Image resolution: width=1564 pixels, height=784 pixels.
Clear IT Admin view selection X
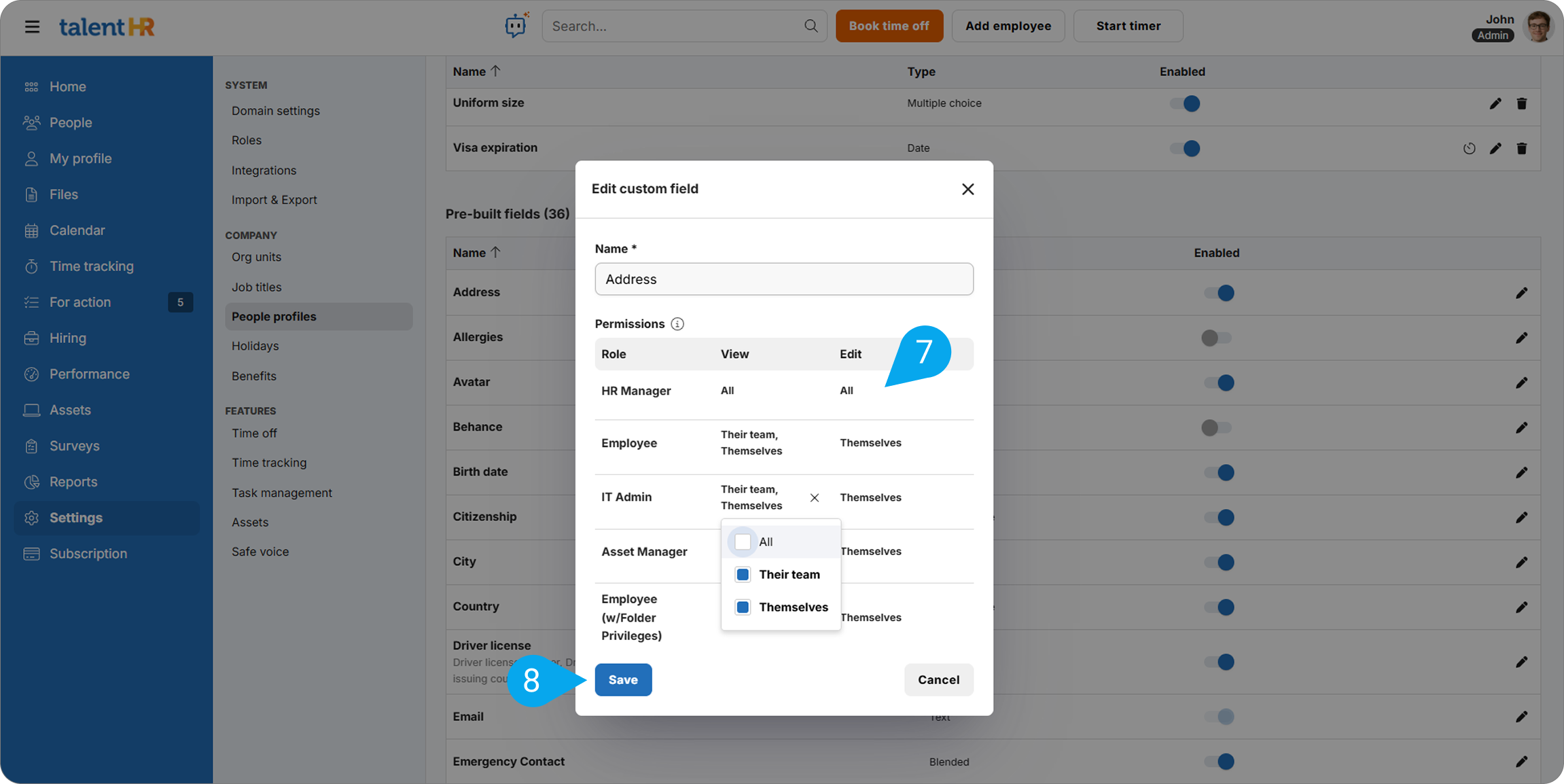[x=814, y=497]
